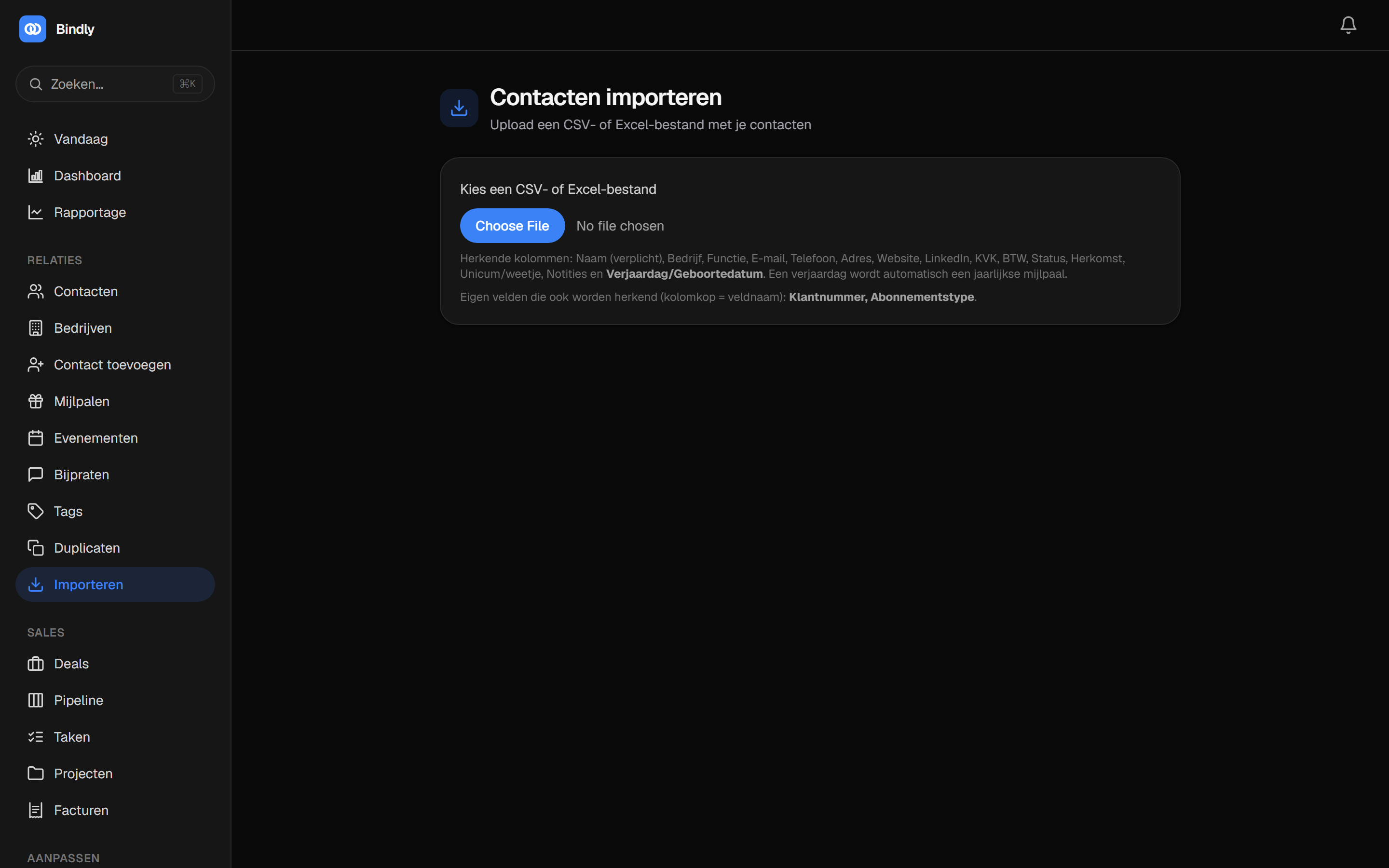
Task: Open the Vandaag page
Action: [115, 139]
